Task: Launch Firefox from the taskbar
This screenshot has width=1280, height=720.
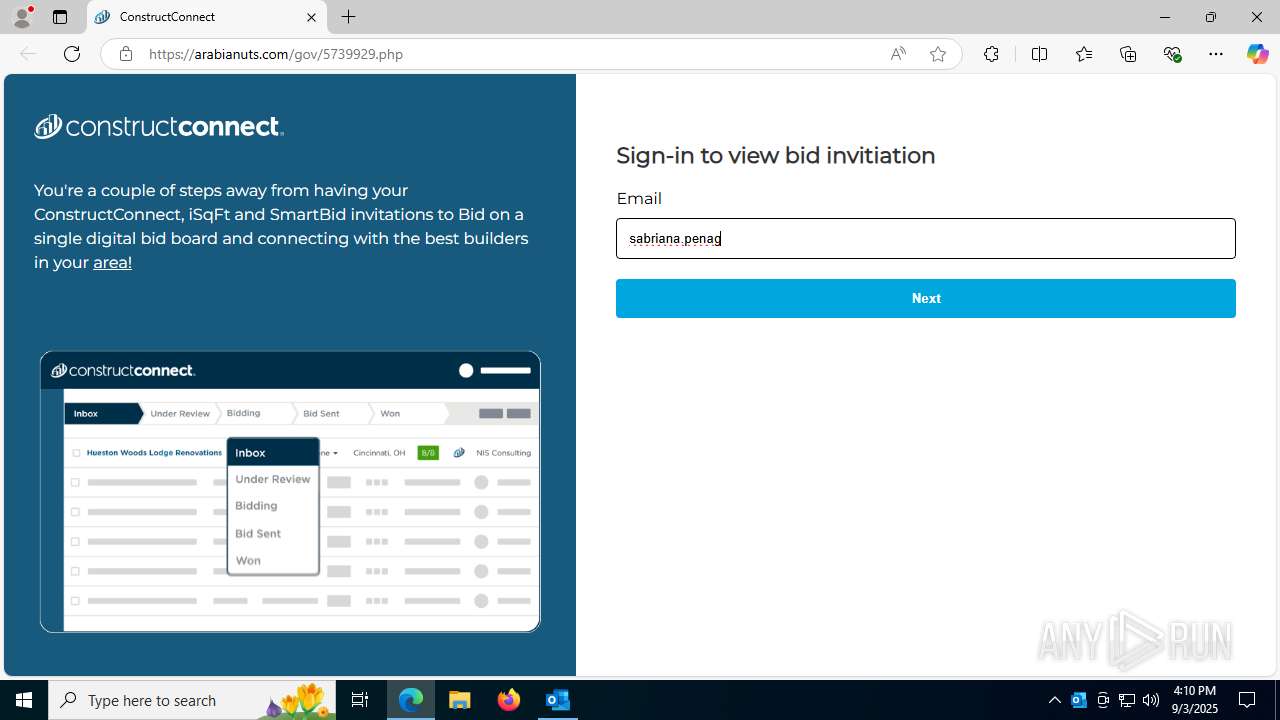Action: pyautogui.click(x=509, y=700)
